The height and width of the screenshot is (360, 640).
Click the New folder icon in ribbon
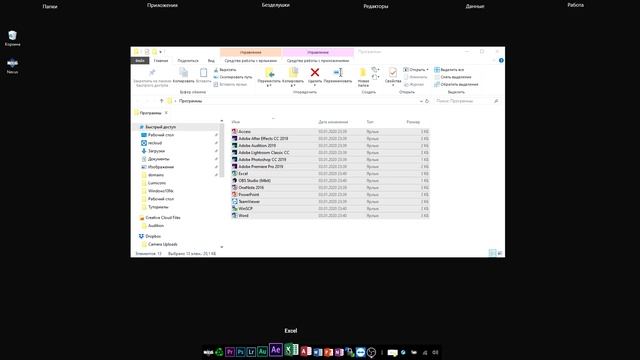pos(363,73)
